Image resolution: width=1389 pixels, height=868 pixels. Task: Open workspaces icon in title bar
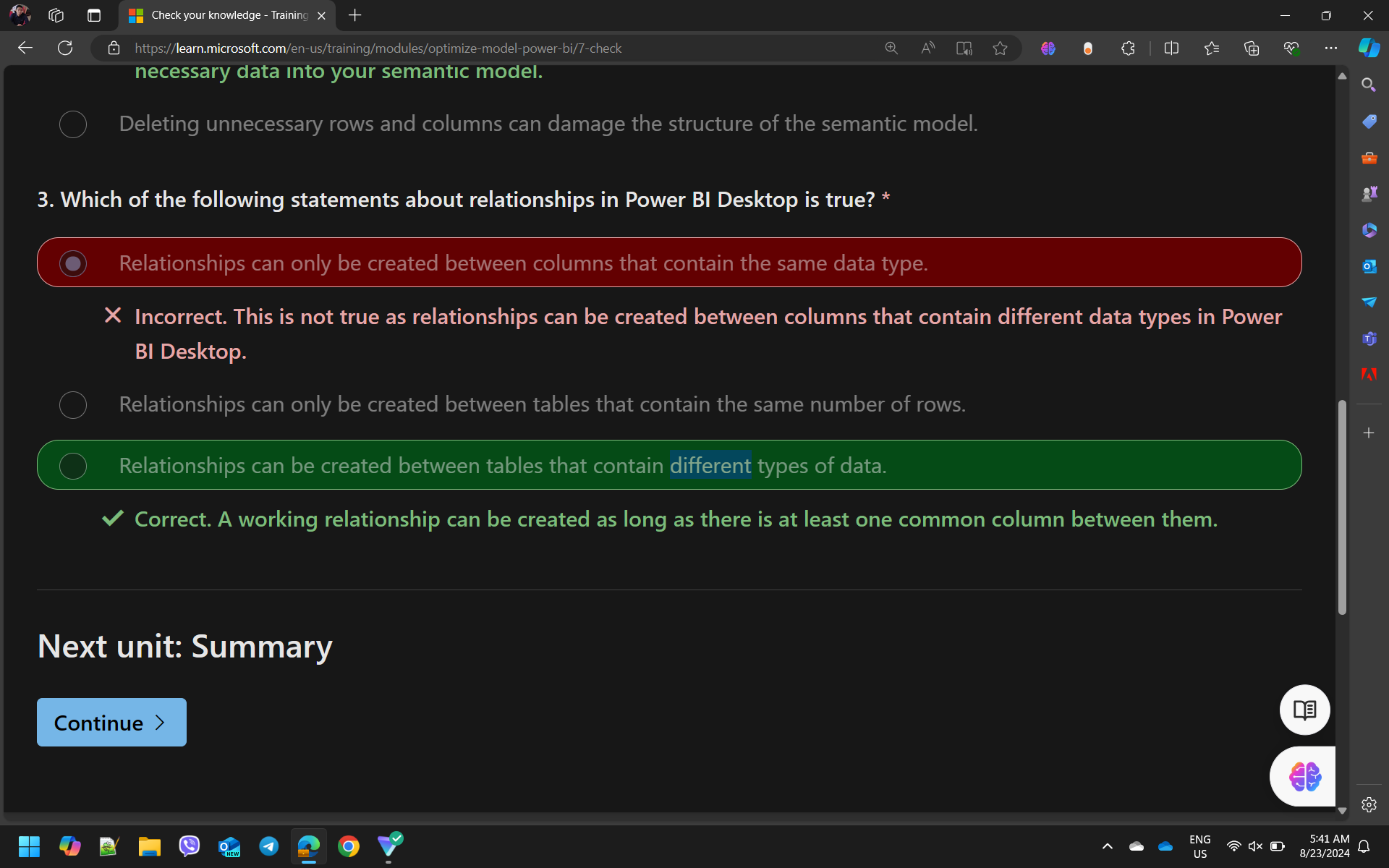(56, 15)
